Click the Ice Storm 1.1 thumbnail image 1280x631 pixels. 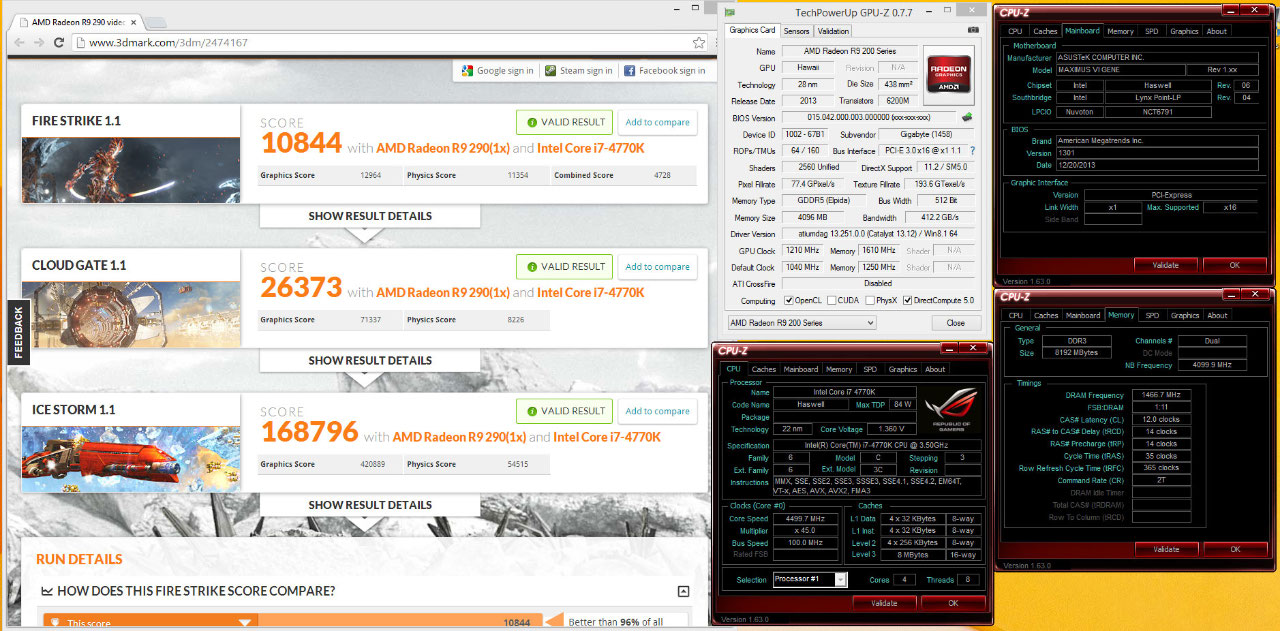coord(131,459)
